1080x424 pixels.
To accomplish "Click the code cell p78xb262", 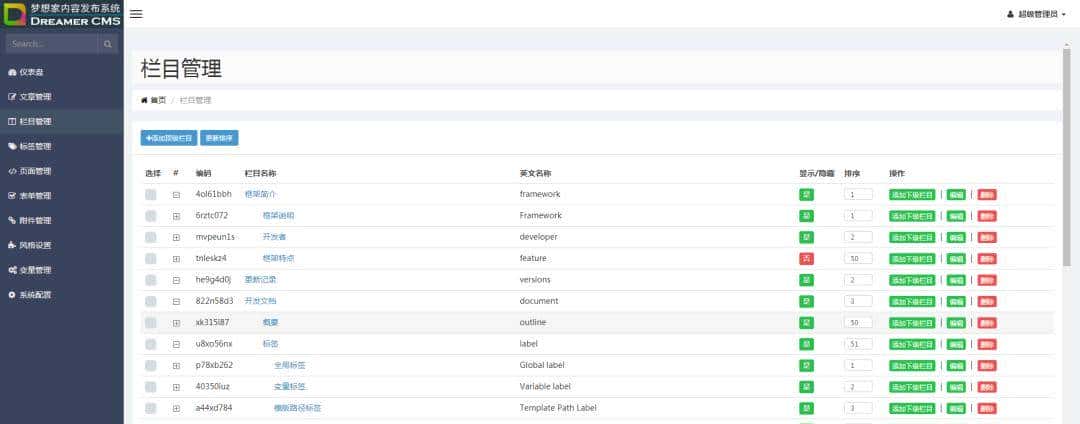I will [x=214, y=365].
